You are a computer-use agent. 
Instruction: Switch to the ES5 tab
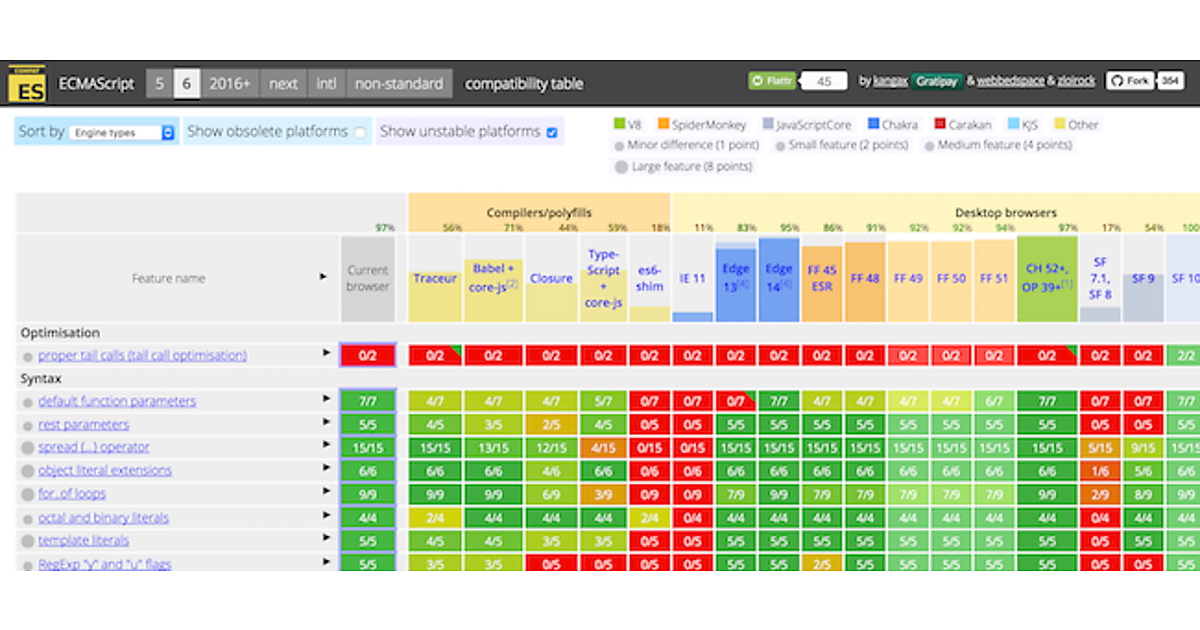159,84
